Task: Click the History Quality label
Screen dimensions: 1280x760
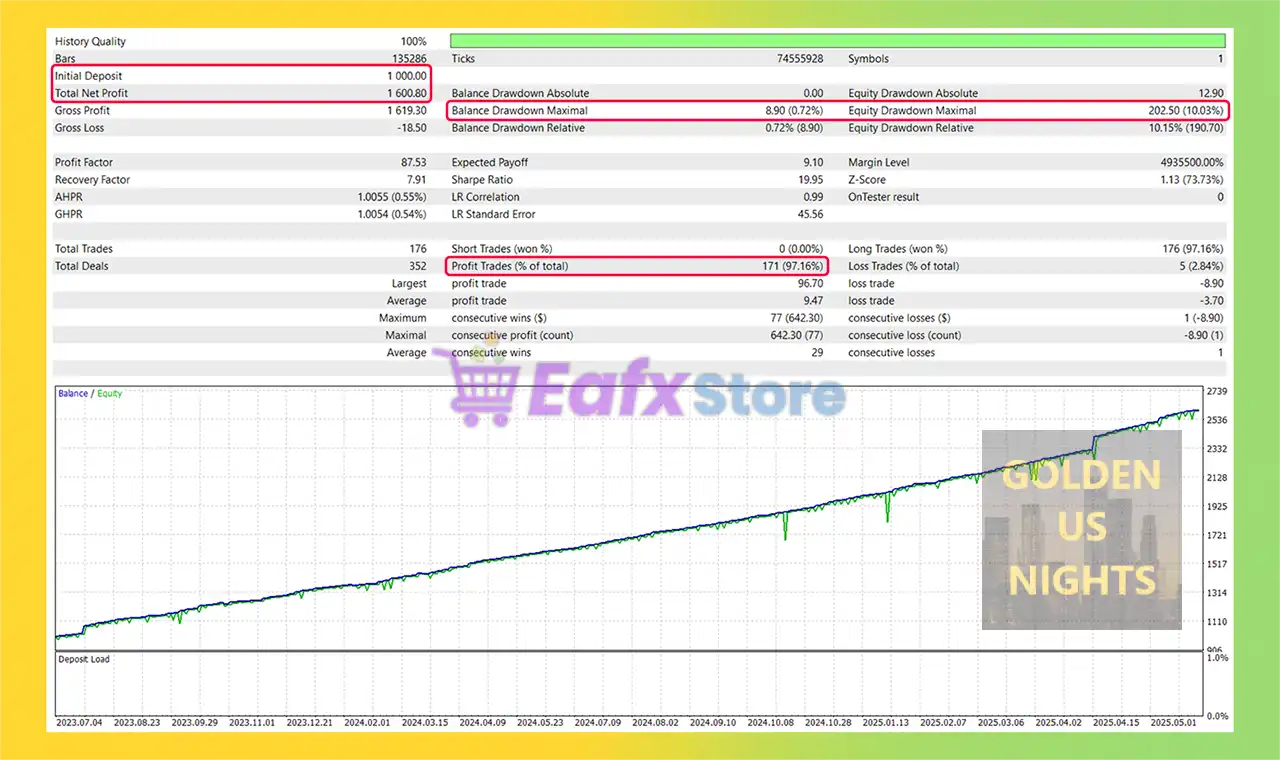Action: point(90,42)
